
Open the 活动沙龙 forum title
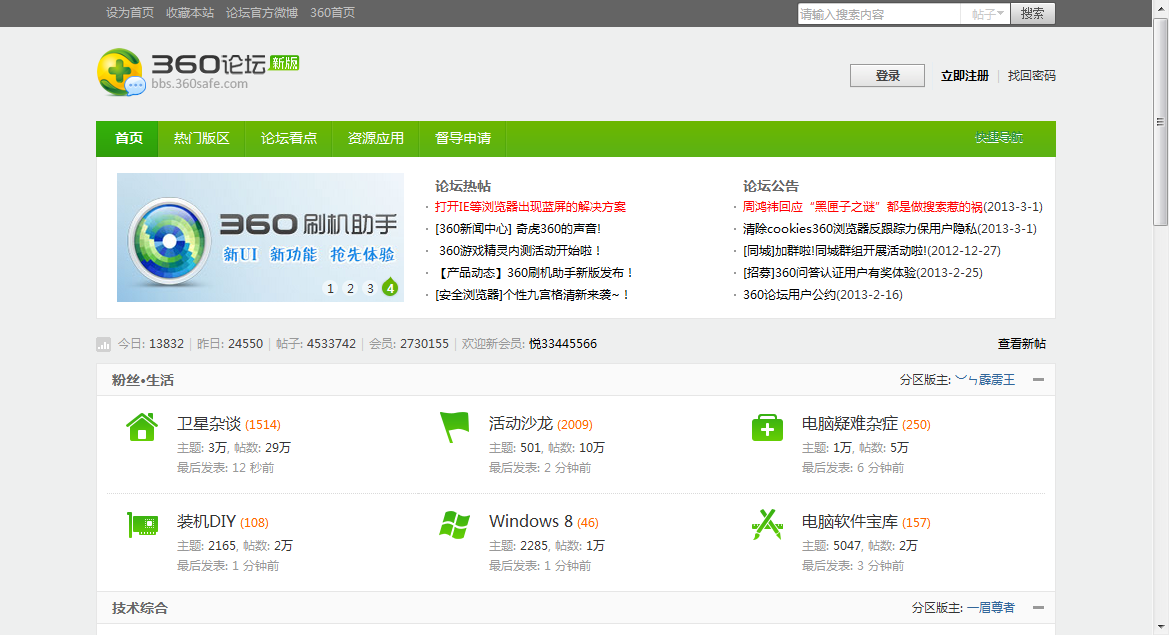[521, 423]
